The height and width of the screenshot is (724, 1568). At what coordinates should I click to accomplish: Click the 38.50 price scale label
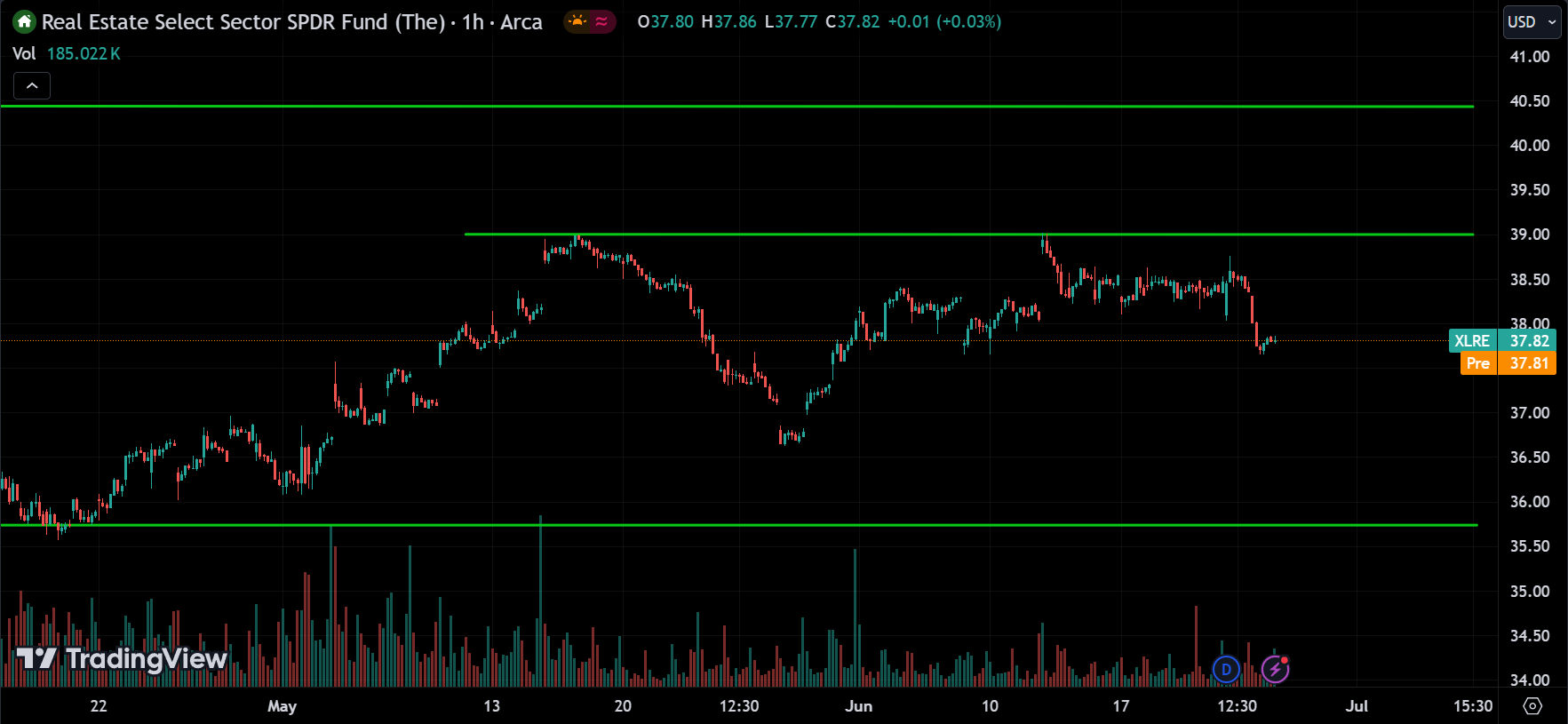click(x=1530, y=280)
